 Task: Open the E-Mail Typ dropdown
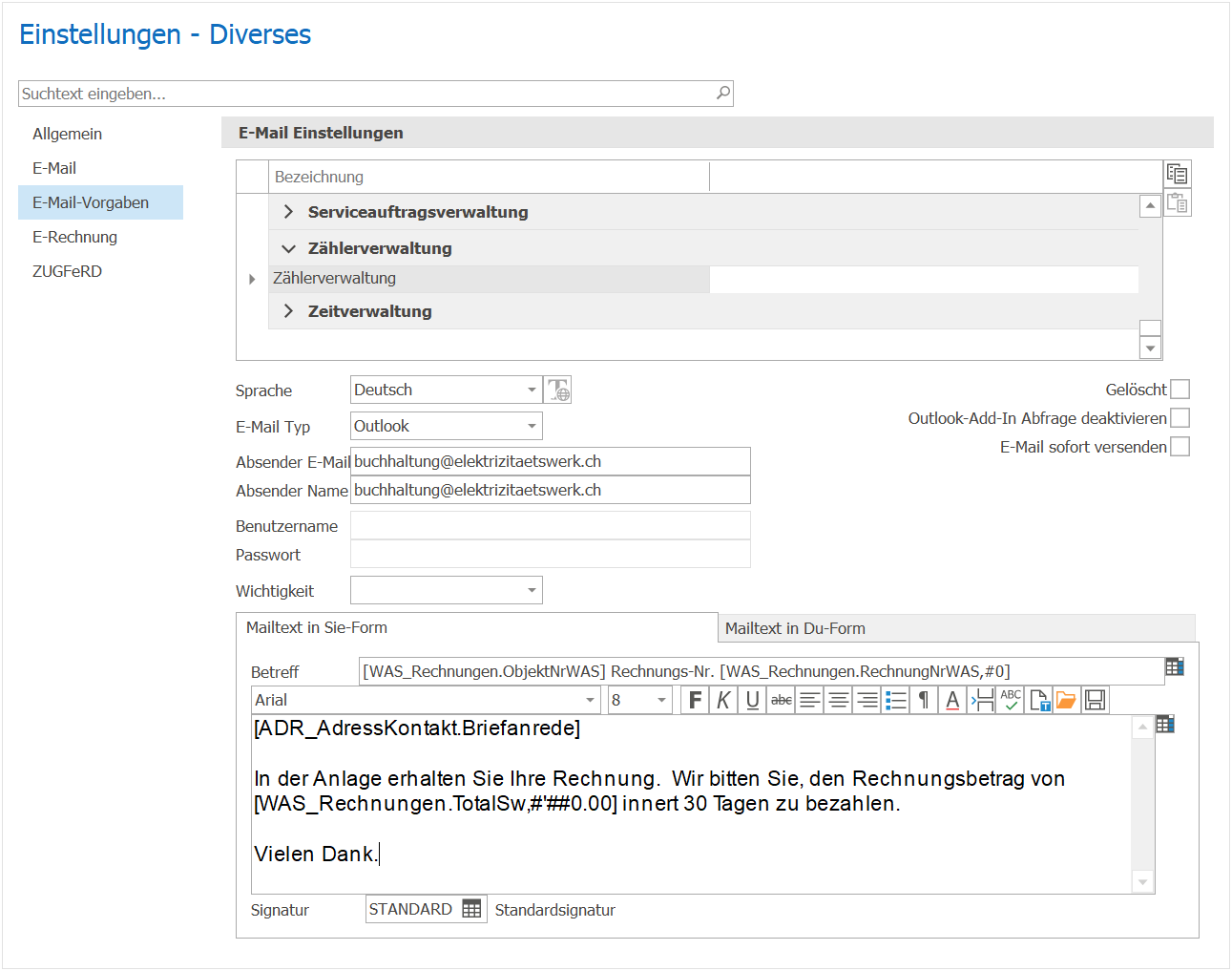[532, 426]
